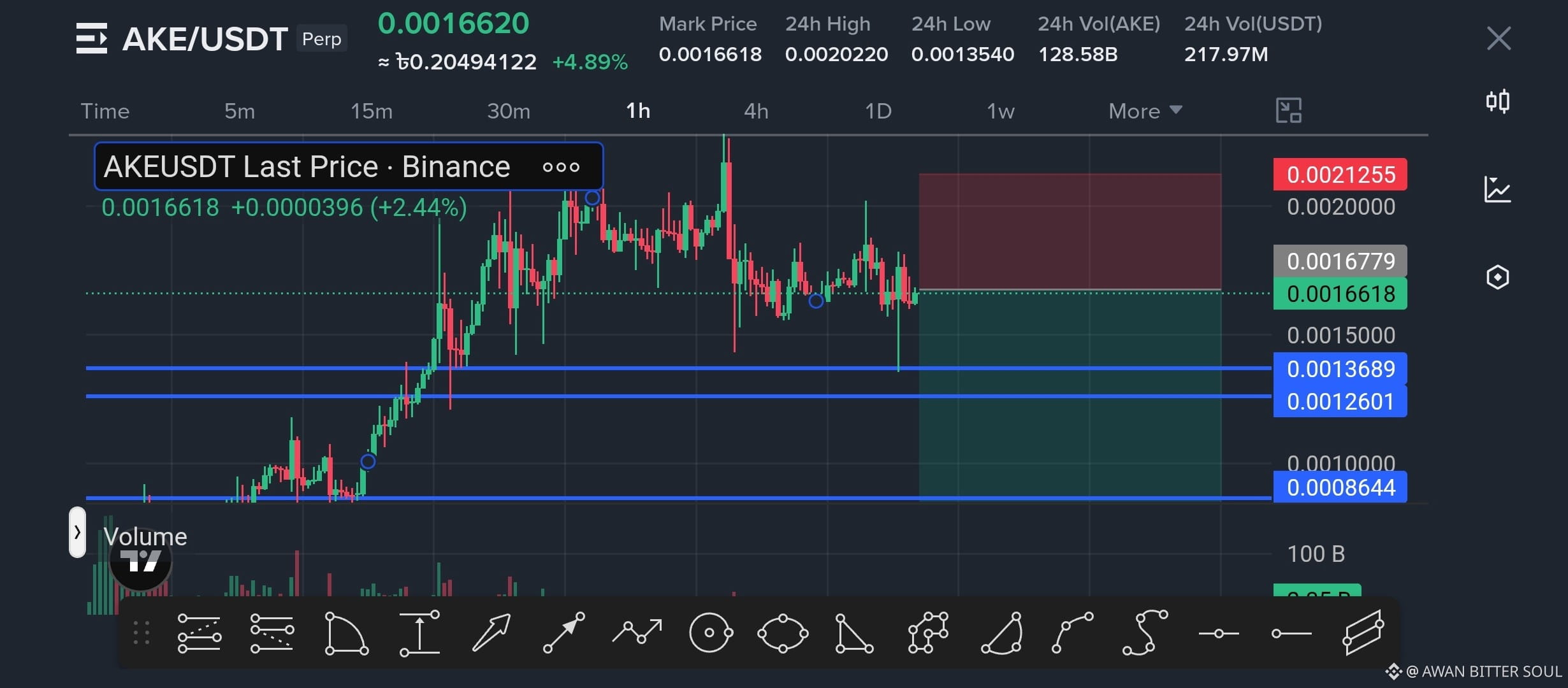Open the hexagon chart settings icon
1568x688 pixels.
click(1498, 277)
